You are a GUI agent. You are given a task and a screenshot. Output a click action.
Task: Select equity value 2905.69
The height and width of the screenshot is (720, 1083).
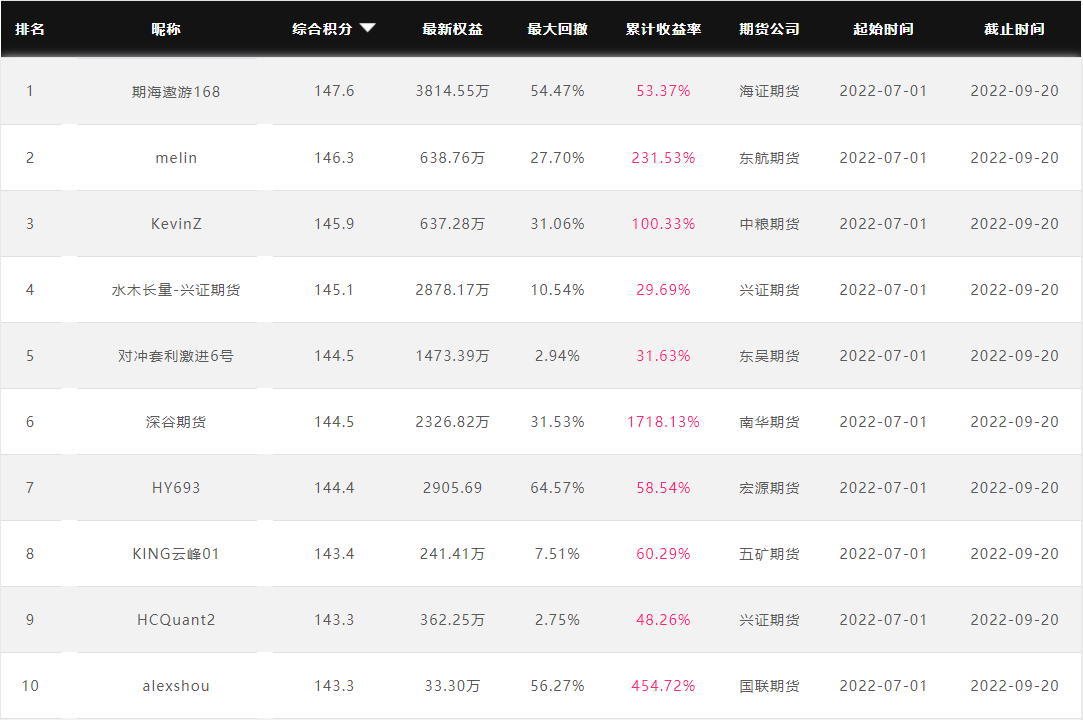pos(452,488)
